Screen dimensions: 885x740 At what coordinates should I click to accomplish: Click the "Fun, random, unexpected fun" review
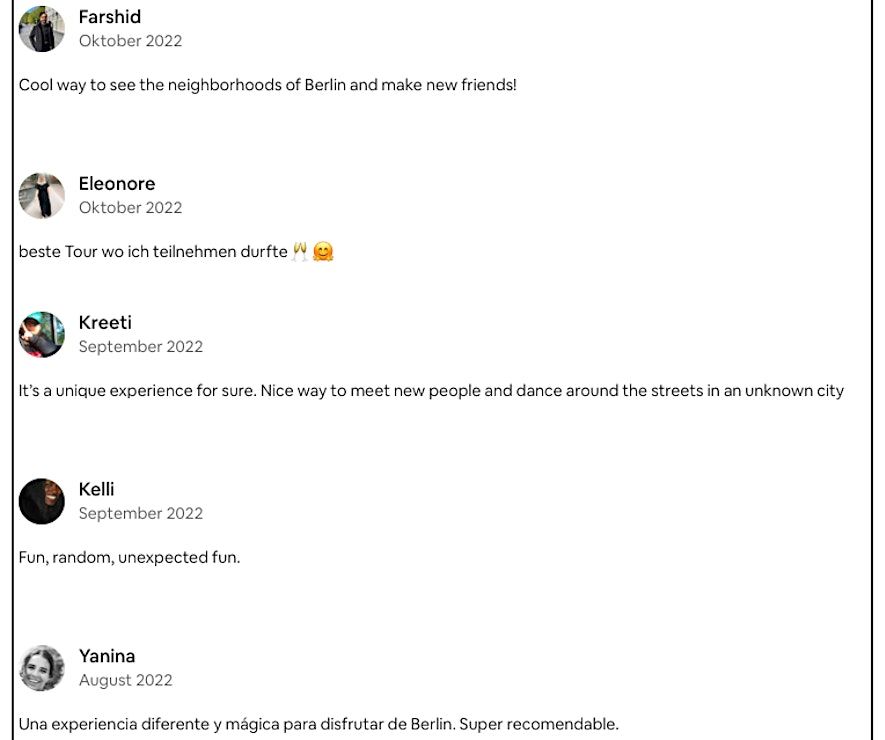(x=130, y=558)
